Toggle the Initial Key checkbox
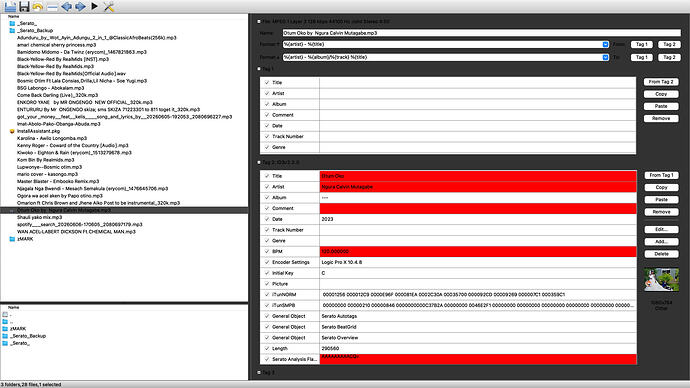Viewport: 690px width, 388px height. 267,273
